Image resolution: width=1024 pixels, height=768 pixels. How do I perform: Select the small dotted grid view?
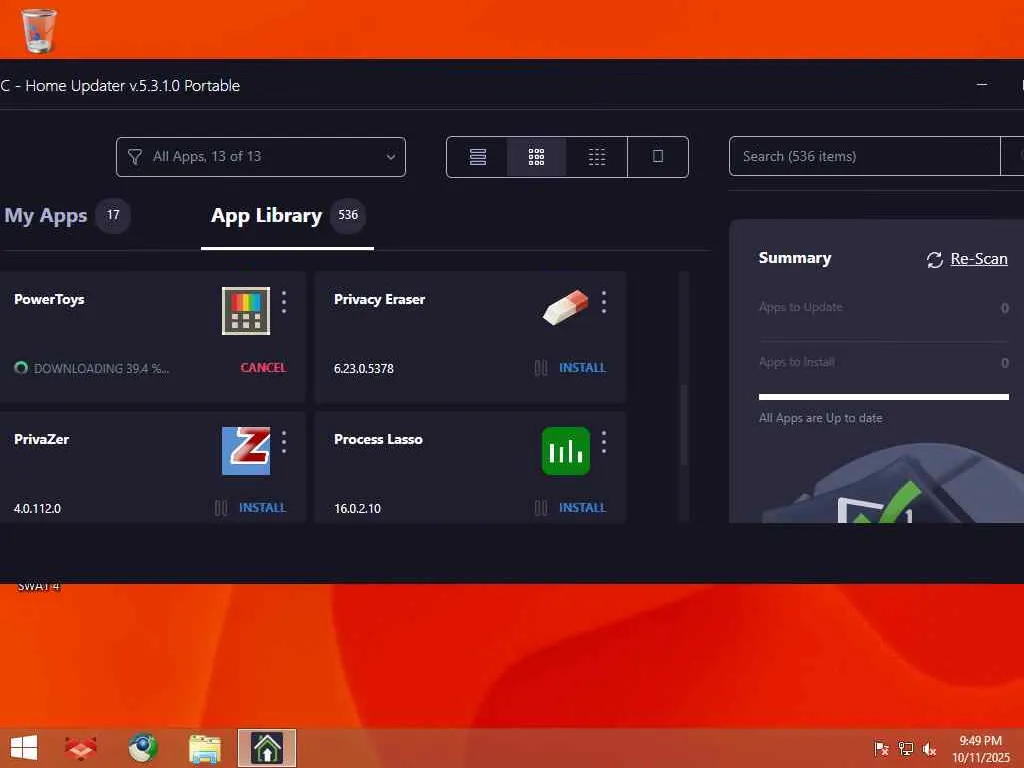point(596,157)
